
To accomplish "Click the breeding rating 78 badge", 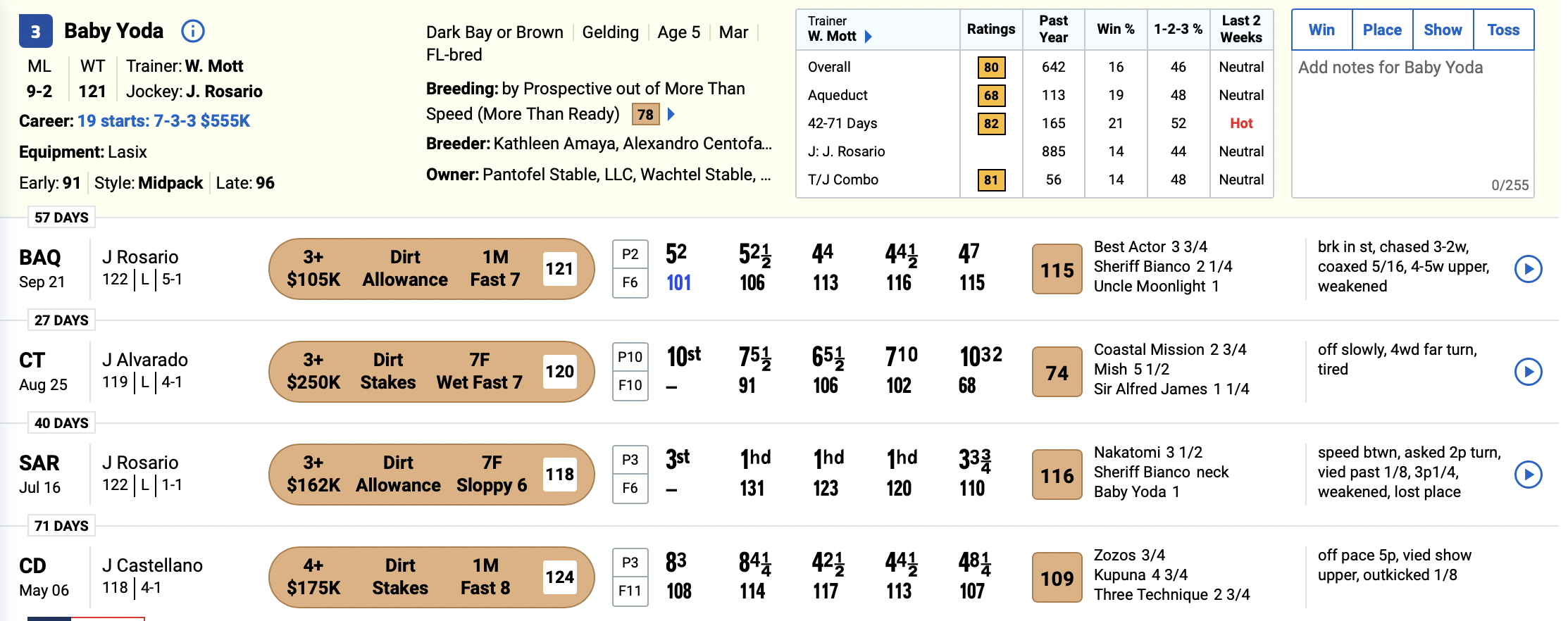I will tap(645, 115).
